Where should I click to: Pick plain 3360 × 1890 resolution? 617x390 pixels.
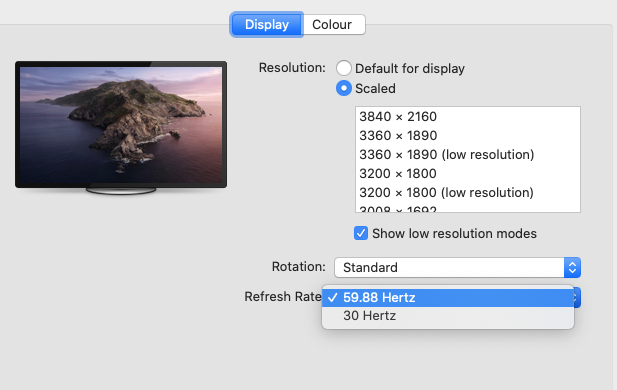click(x=467, y=135)
